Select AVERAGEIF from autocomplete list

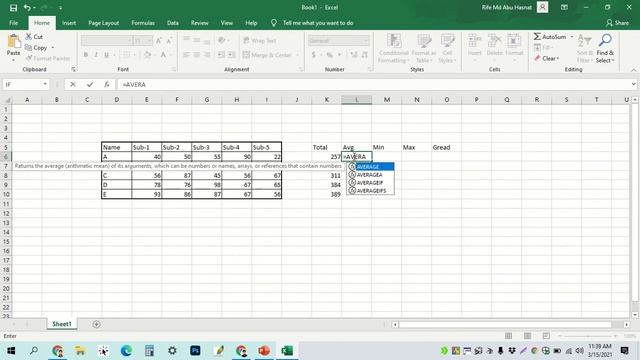(x=371, y=182)
